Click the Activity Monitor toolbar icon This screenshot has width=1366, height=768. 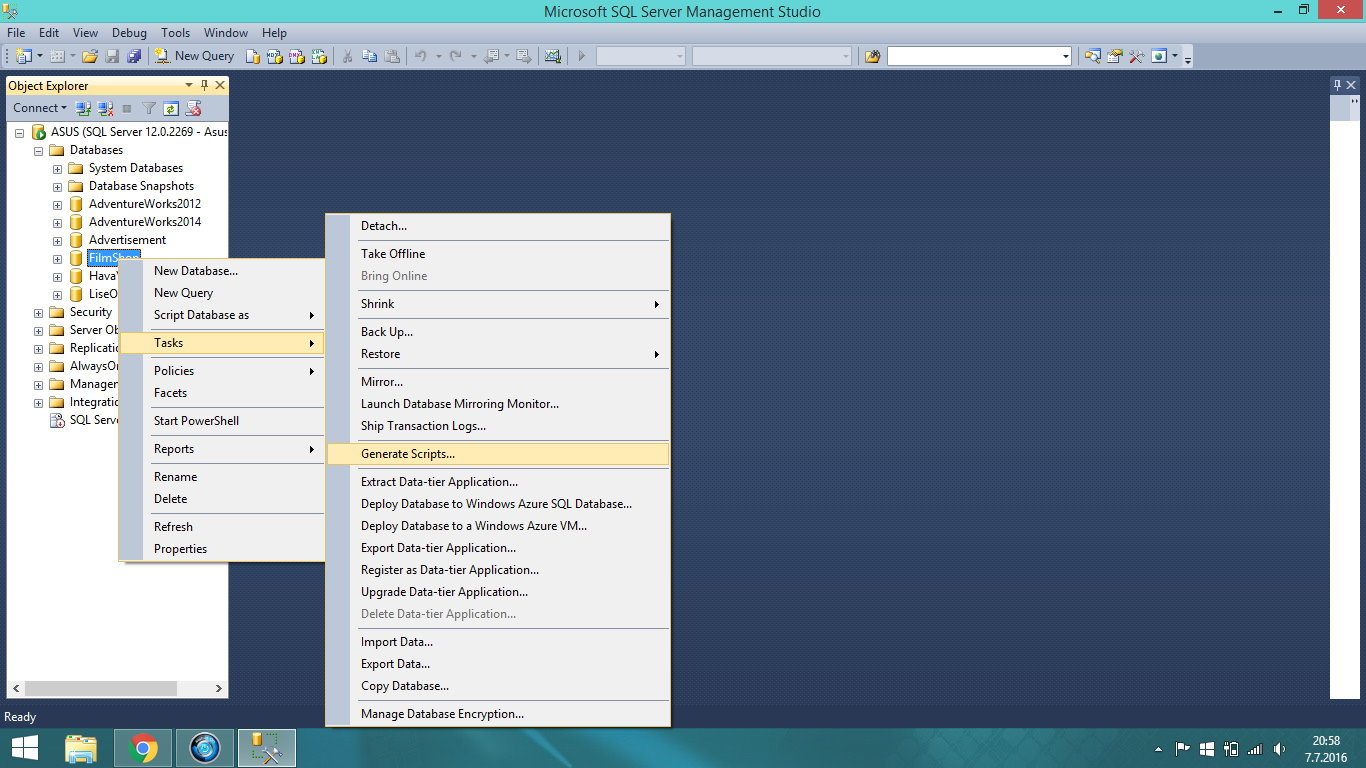[552, 56]
